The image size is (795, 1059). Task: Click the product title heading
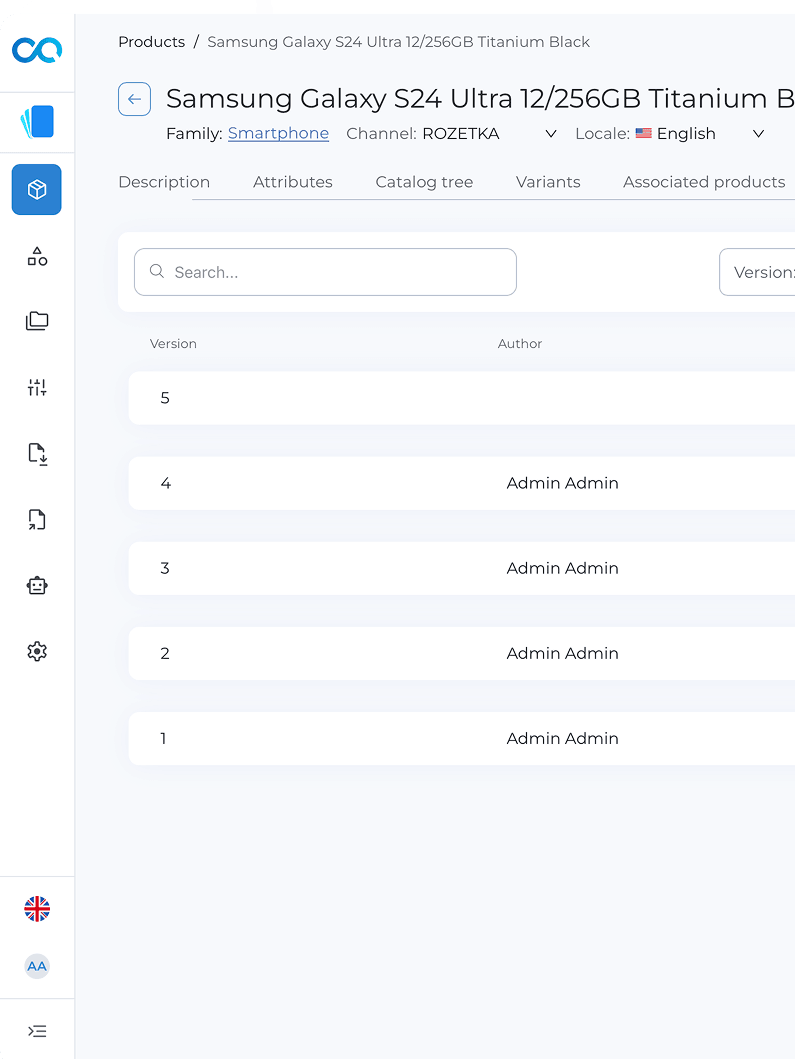click(x=480, y=99)
